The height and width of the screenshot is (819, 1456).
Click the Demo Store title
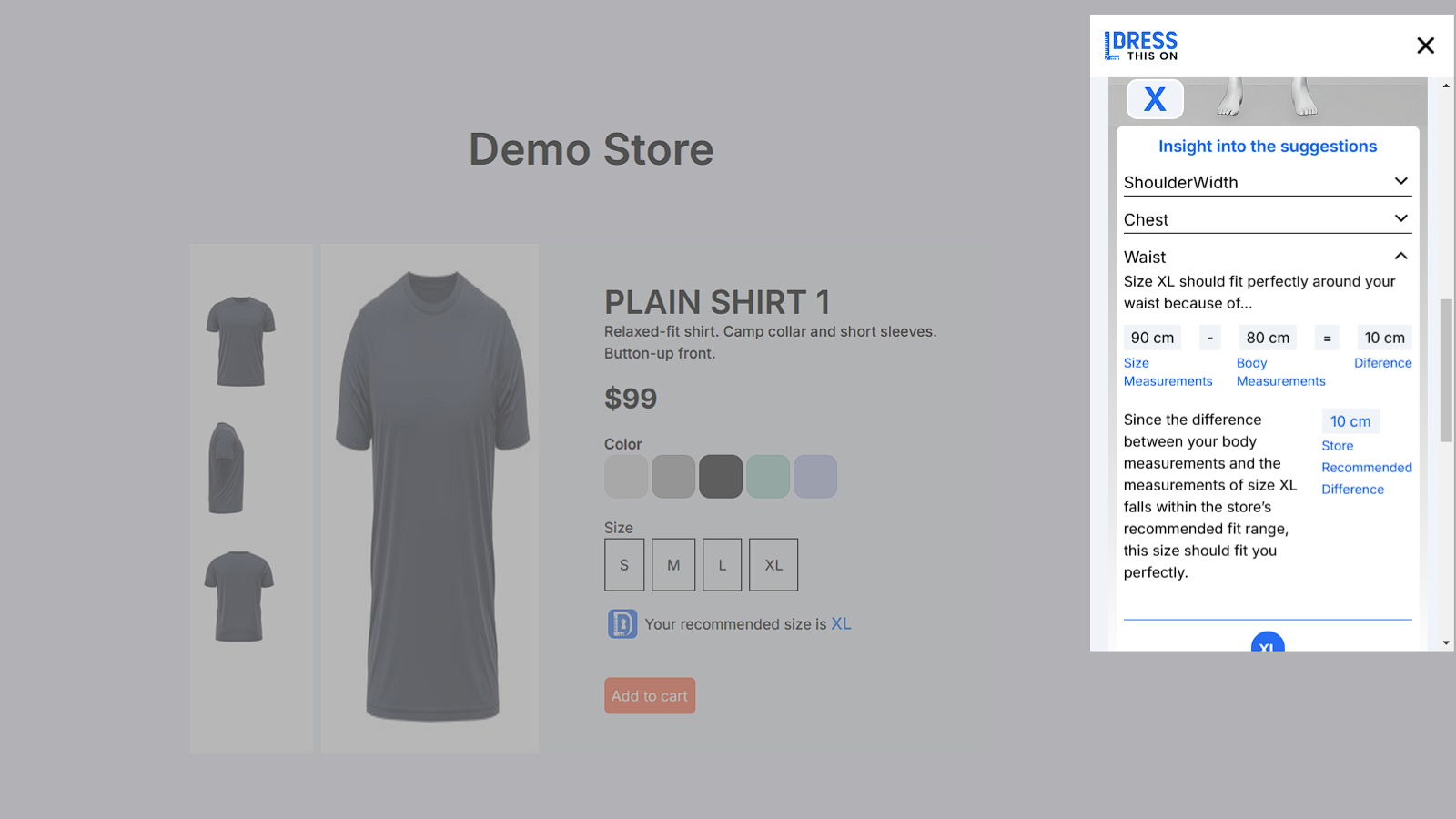(591, 149)
